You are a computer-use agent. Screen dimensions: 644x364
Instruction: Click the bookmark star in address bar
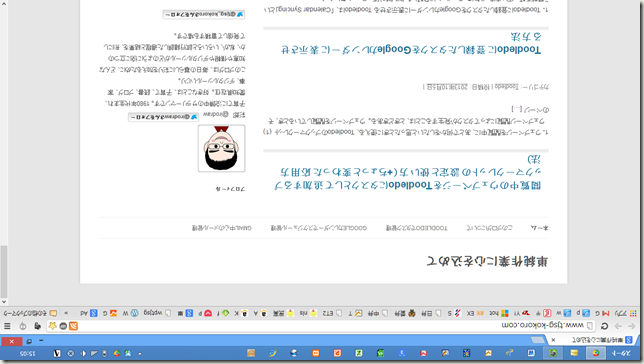click(52, 326)
